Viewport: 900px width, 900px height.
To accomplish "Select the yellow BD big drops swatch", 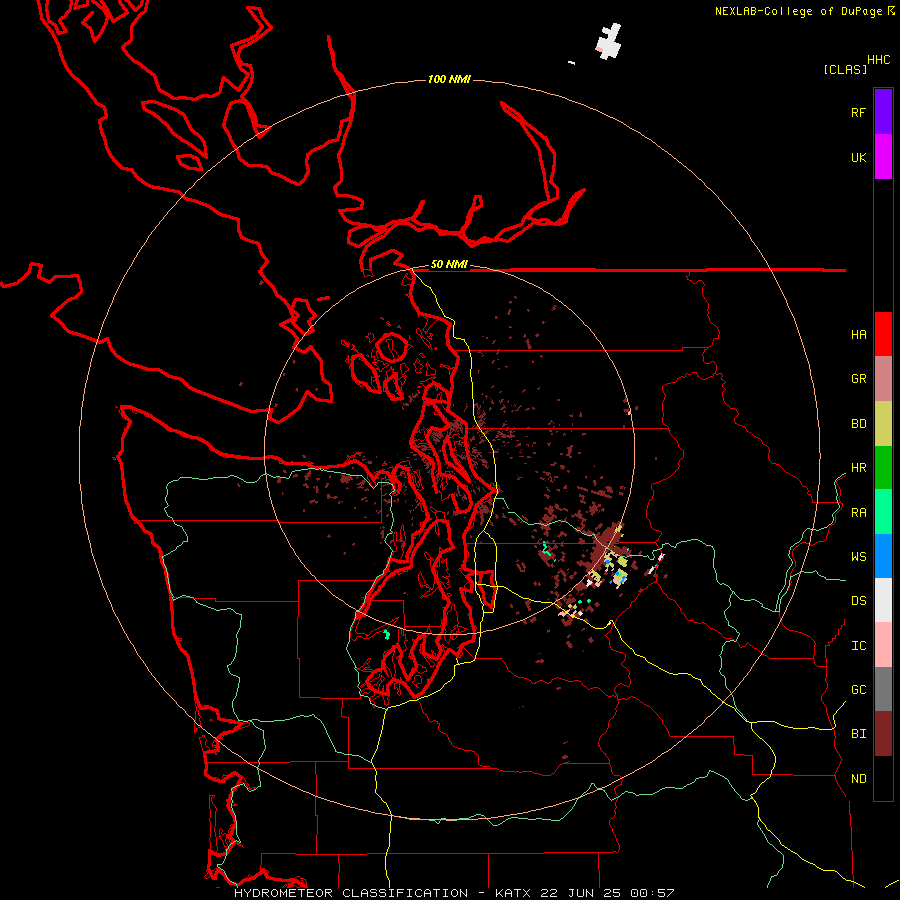I will pos(883,424).
